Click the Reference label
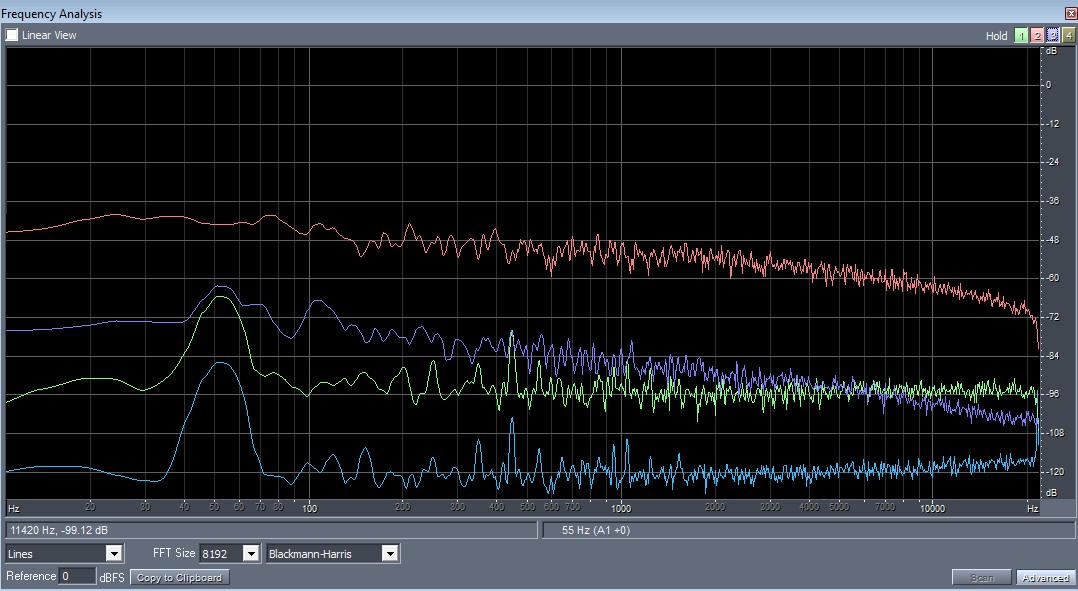This screenshot has width=1078, height=591. 31,576
